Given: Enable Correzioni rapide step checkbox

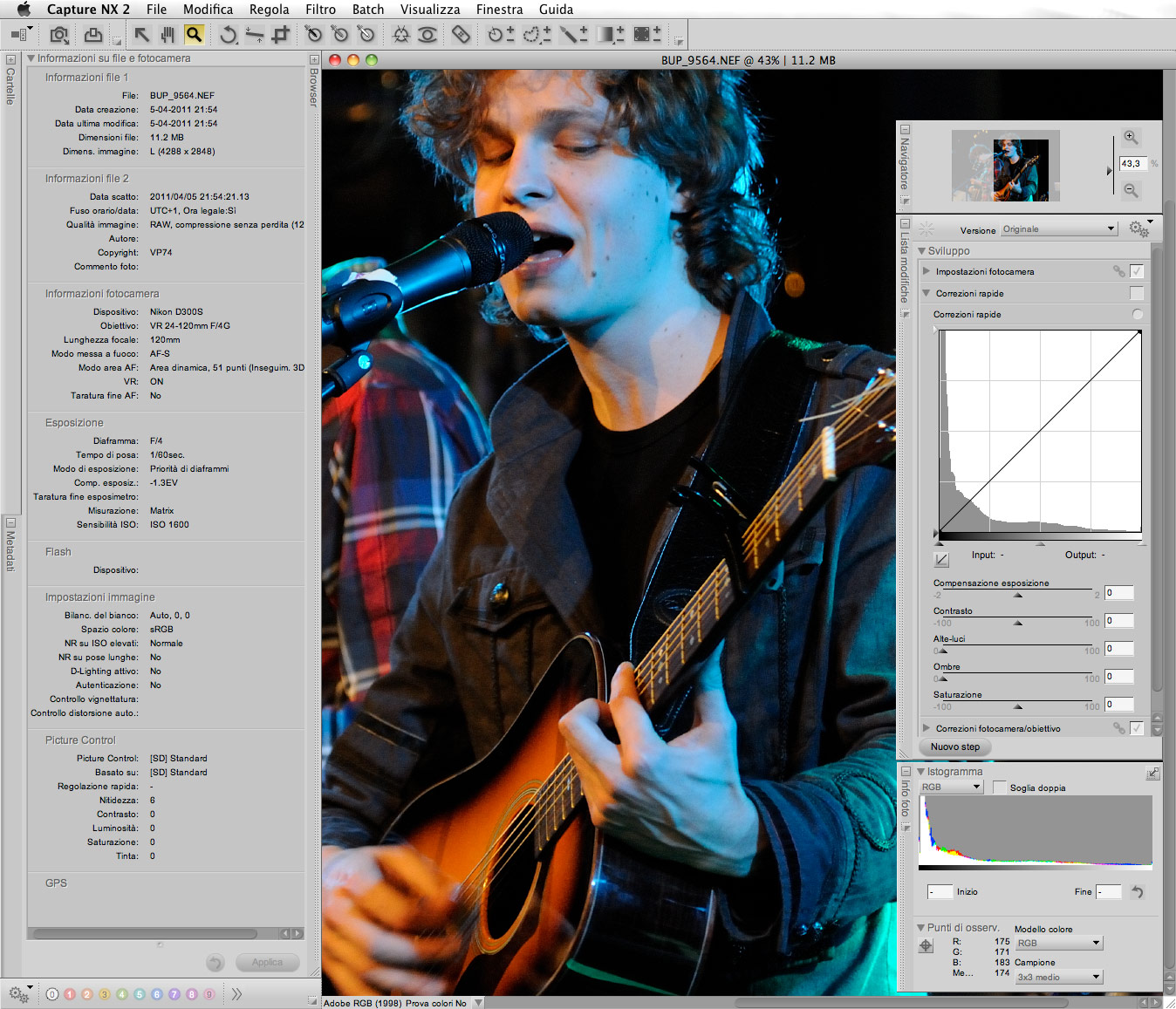Looking at the screenshot, I should point(1136,293).
